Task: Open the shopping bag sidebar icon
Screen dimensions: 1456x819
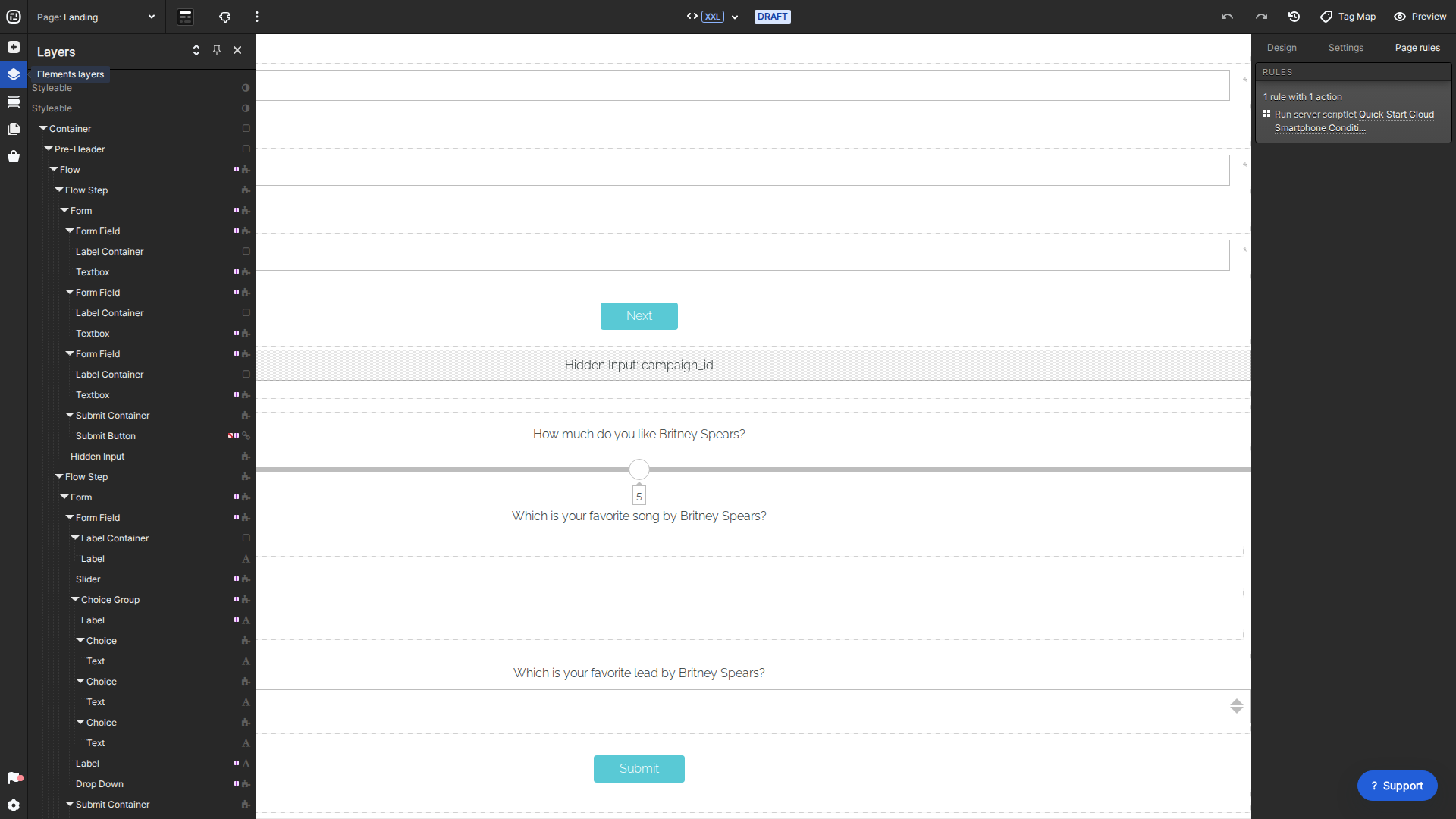Action: coord(14,156)
